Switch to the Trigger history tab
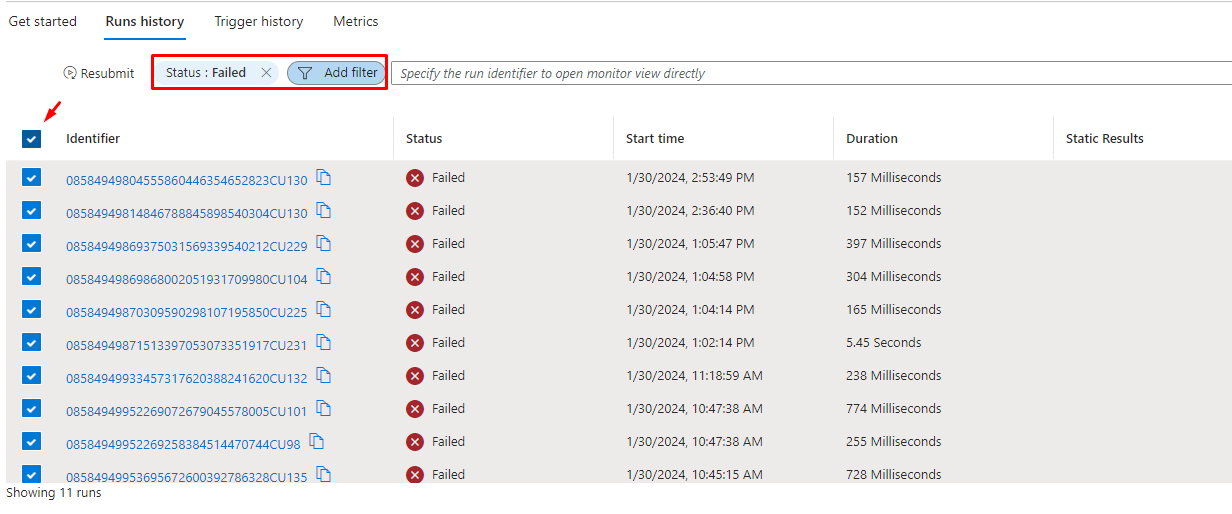Image resolution: width=1232 pixels, height=514 pixels. point(258,21)
